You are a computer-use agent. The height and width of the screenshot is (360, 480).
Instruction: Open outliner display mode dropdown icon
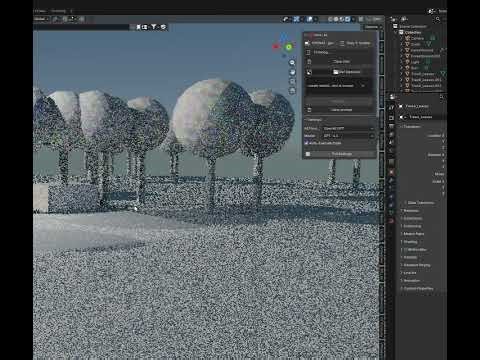point(404,19)
